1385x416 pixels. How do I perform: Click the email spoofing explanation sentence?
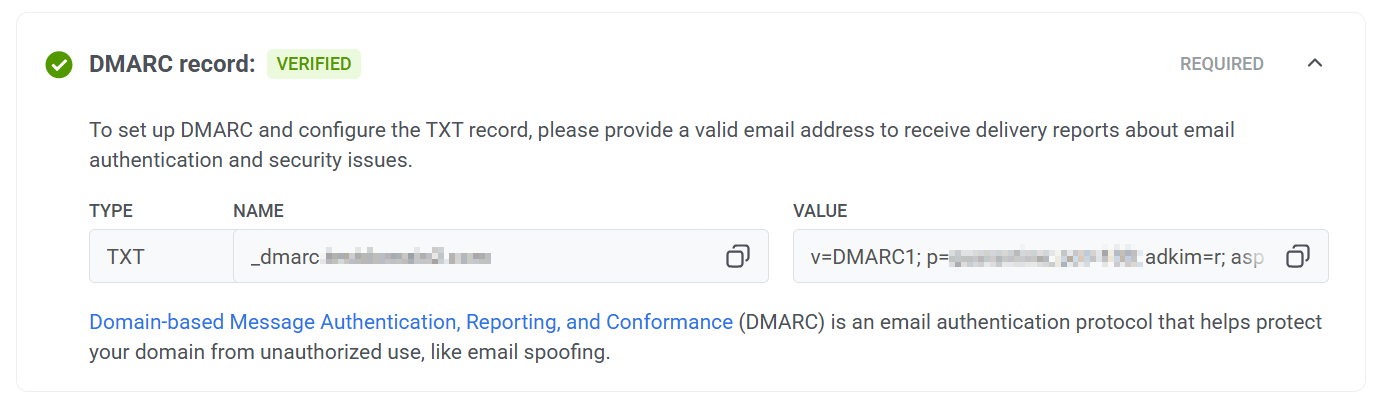pyautogui.click(x=350, y=353)
